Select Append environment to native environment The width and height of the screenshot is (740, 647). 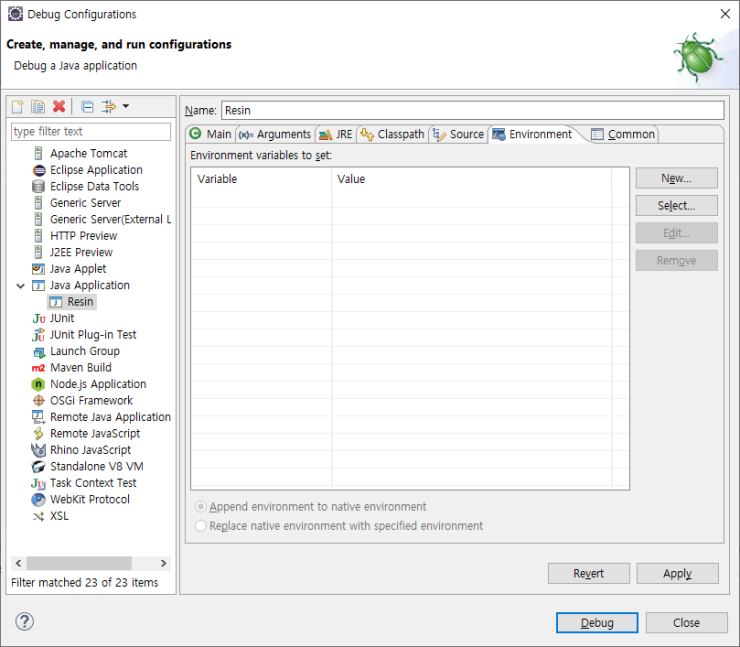click(202, 507)
